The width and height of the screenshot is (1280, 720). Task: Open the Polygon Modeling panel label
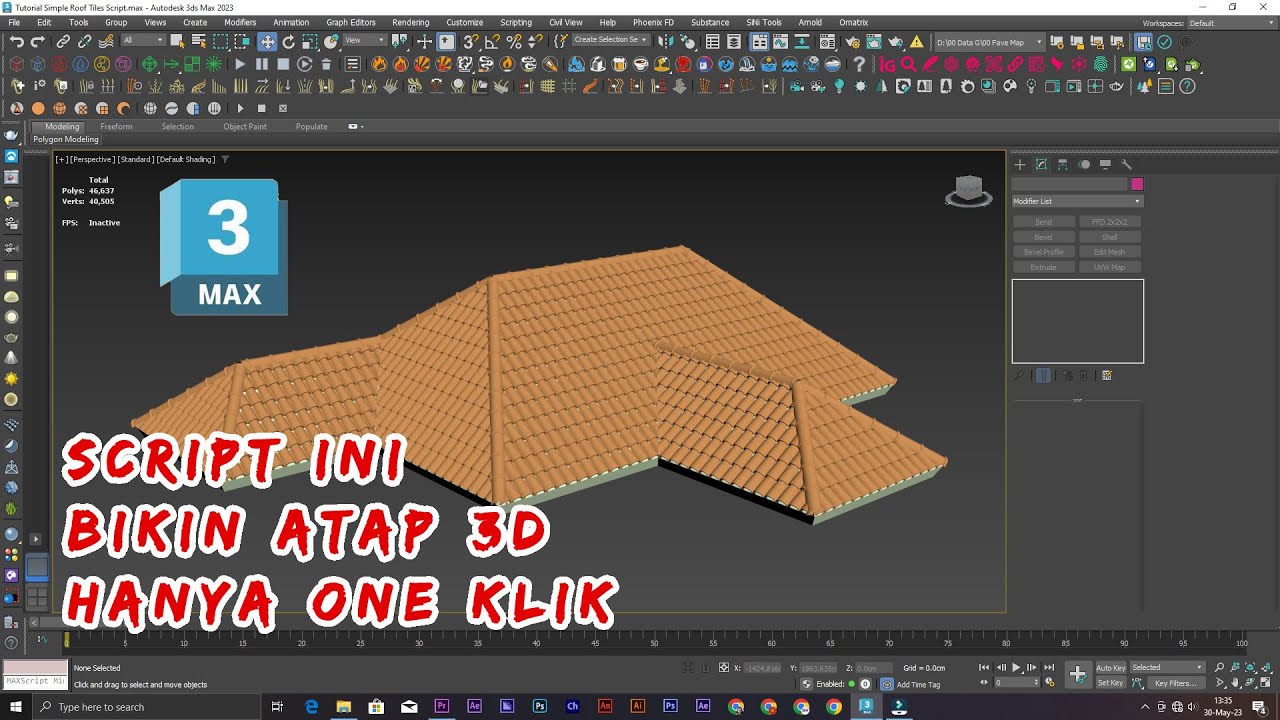pos(66,139)
